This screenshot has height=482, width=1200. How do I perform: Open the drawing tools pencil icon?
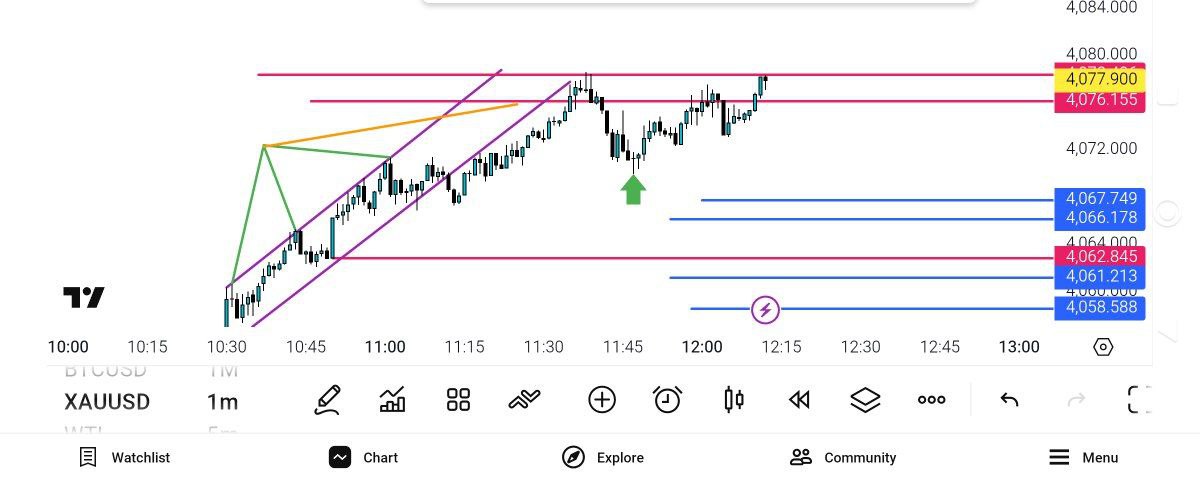(327, 401)
